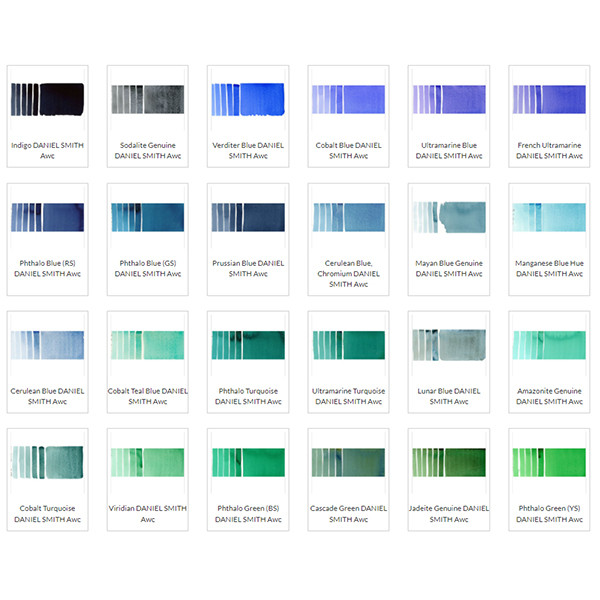
Task: Select the Viridian swatch thumbnail
Action: [147, 462]
